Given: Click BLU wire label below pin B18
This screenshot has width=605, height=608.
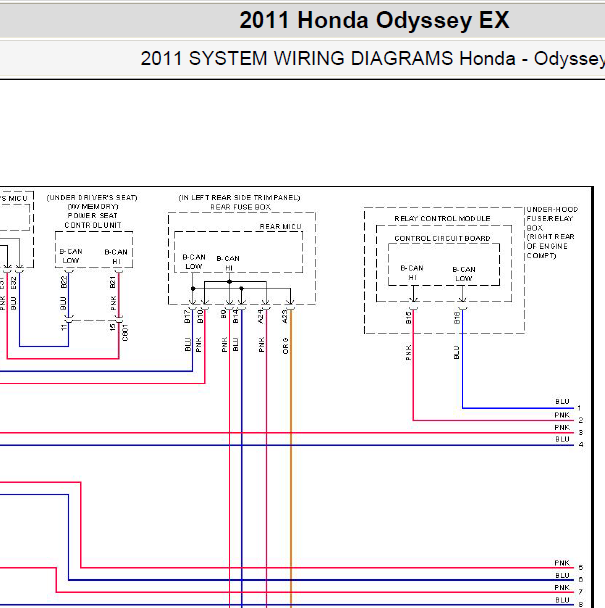Looking at the screenshot, I should [x=456, y=352].
